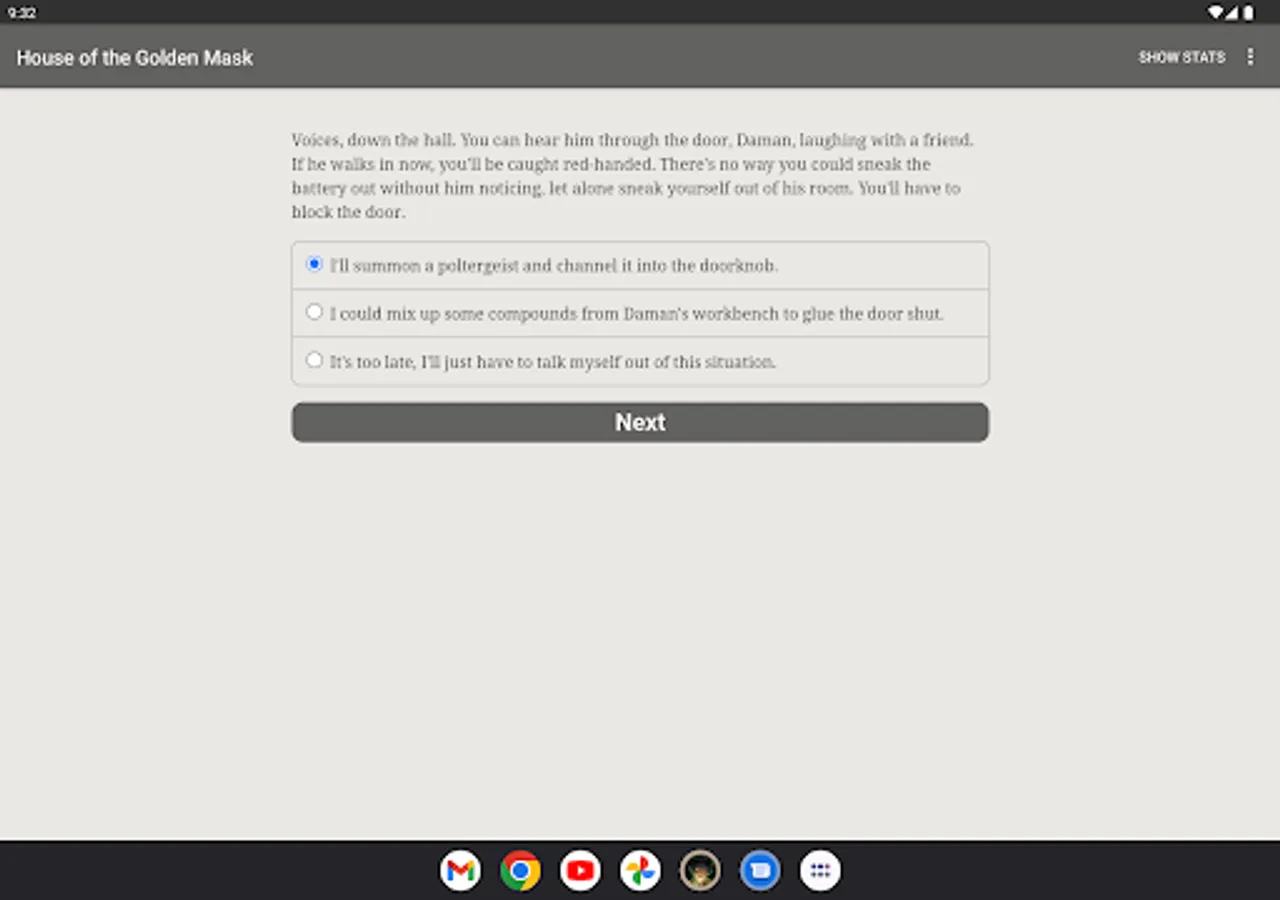Open SHOW STATS in the app bar
This screenshot has width=1280, height=900.
(x=1182, y=57)
